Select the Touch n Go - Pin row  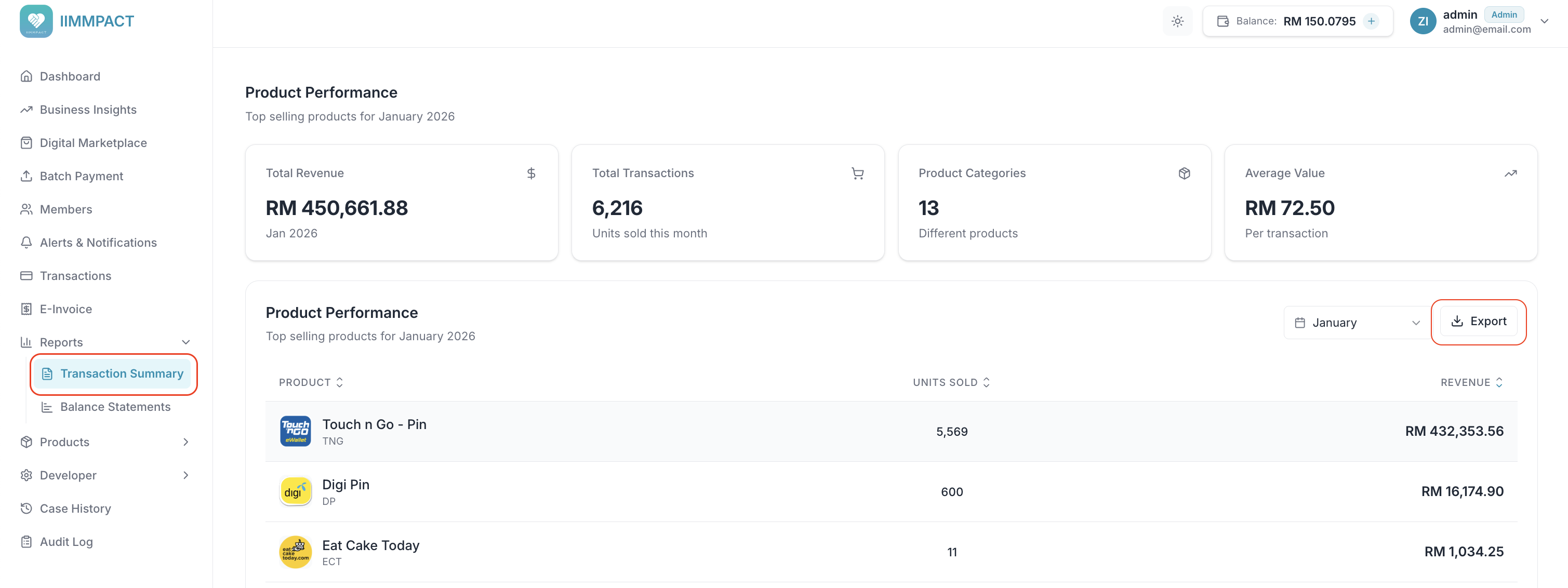730,431
